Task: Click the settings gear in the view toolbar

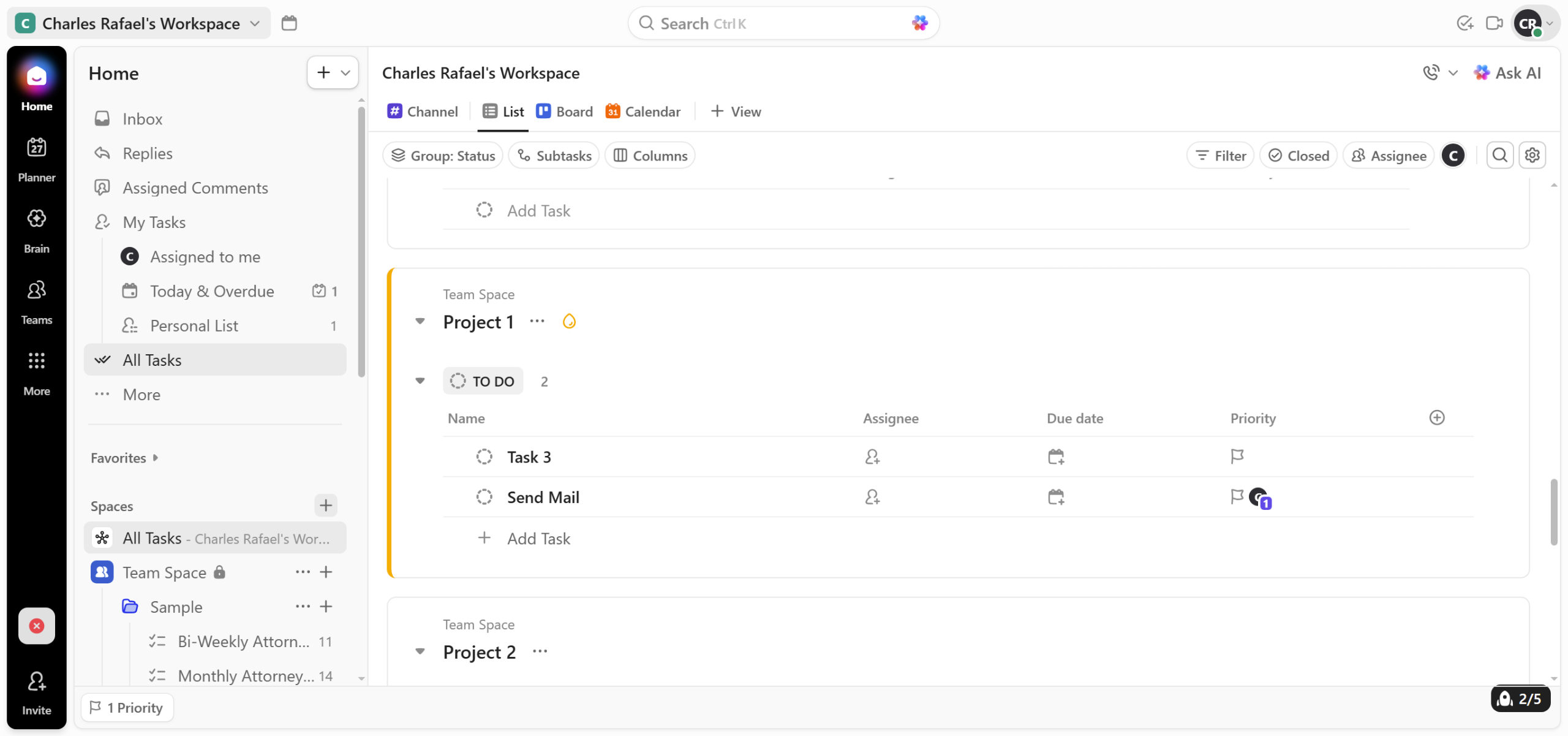Action: click(1532, 156)
